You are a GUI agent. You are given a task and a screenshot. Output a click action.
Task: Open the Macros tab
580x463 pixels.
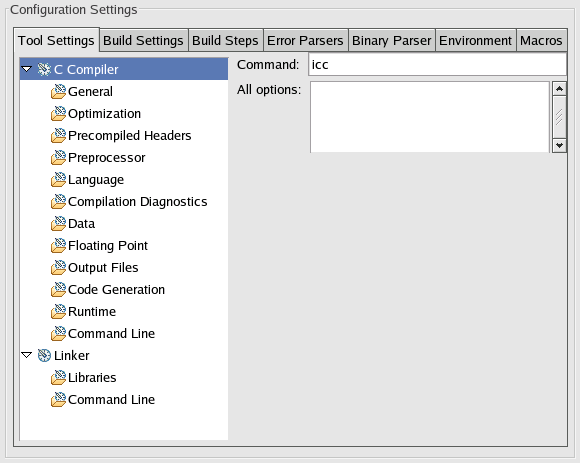click(x=541, y=40)
